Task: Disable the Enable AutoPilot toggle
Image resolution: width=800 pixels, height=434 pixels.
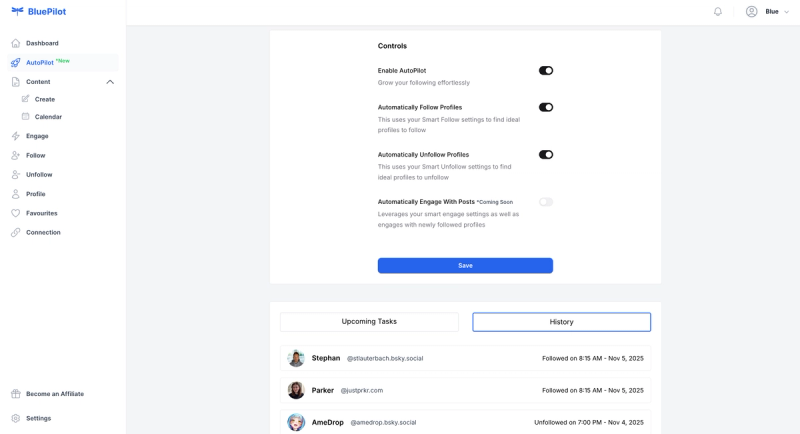Action: click(x=546, y=70)
